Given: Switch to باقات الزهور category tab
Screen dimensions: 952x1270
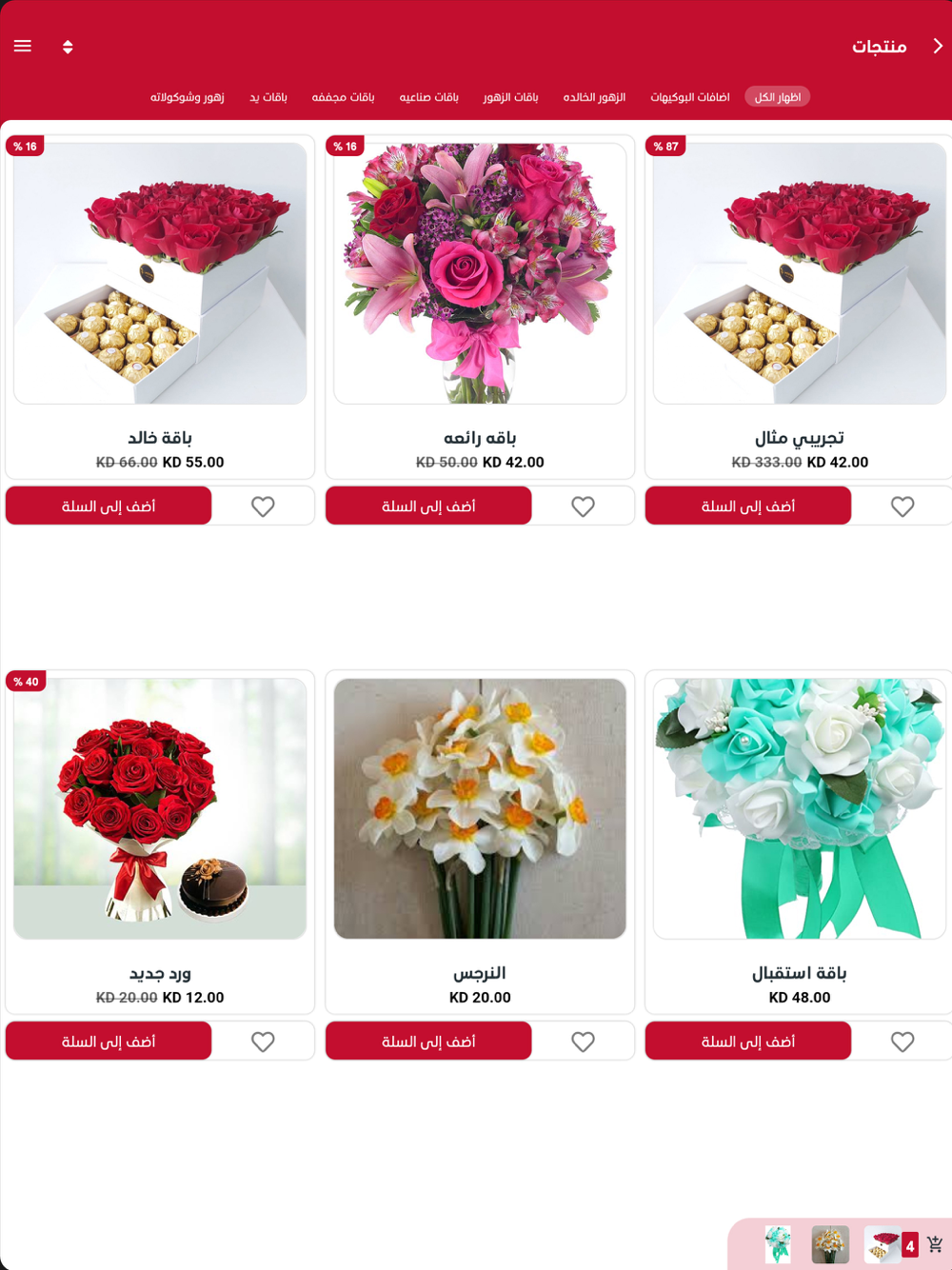Looking at the screenshot, I should coord(510,97).
